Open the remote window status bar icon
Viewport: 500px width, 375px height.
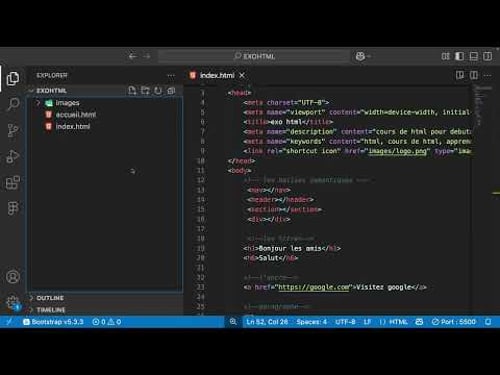[x=9, y=322]
